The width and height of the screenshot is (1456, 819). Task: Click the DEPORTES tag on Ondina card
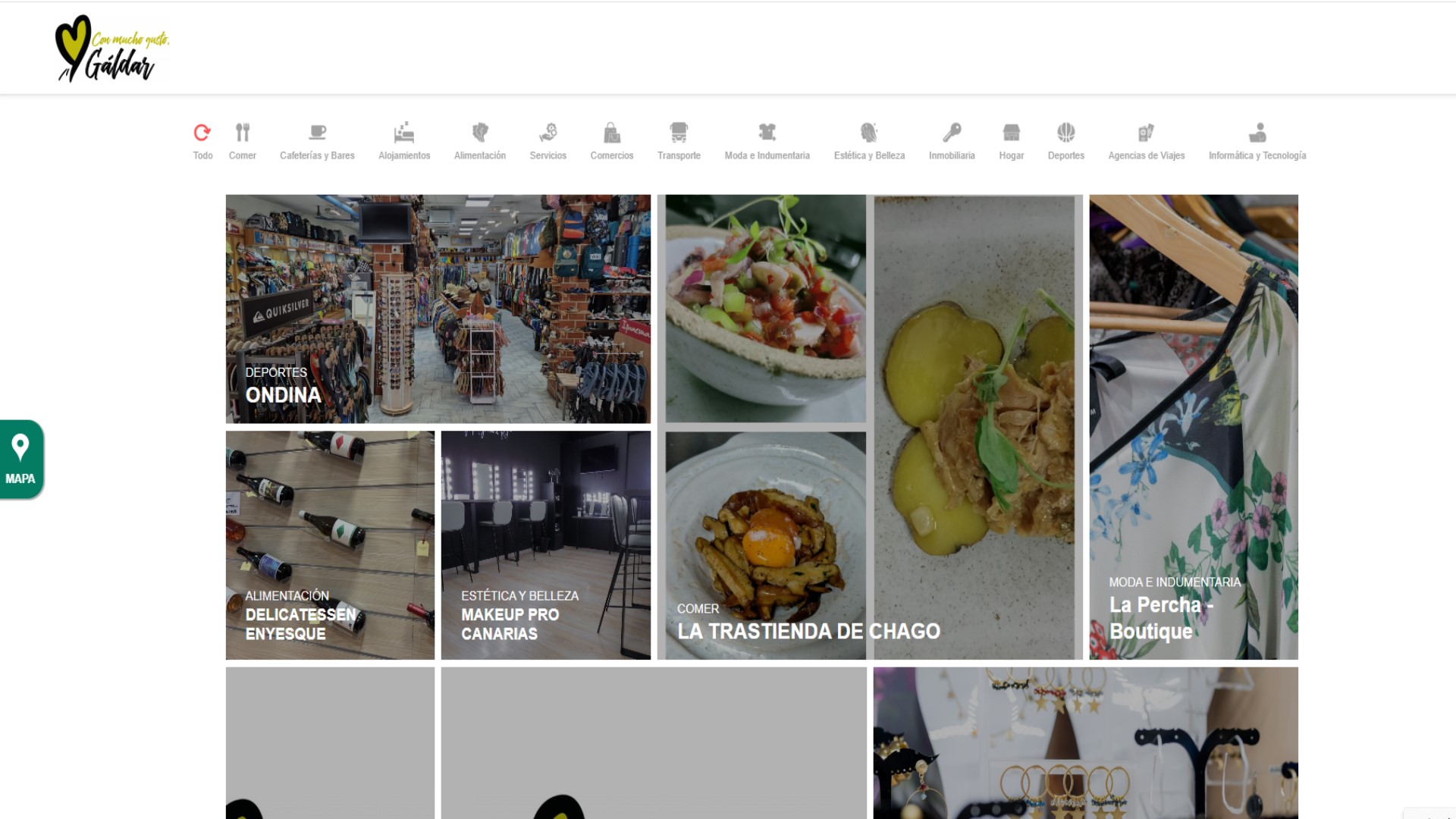click(x=276, y=372)
